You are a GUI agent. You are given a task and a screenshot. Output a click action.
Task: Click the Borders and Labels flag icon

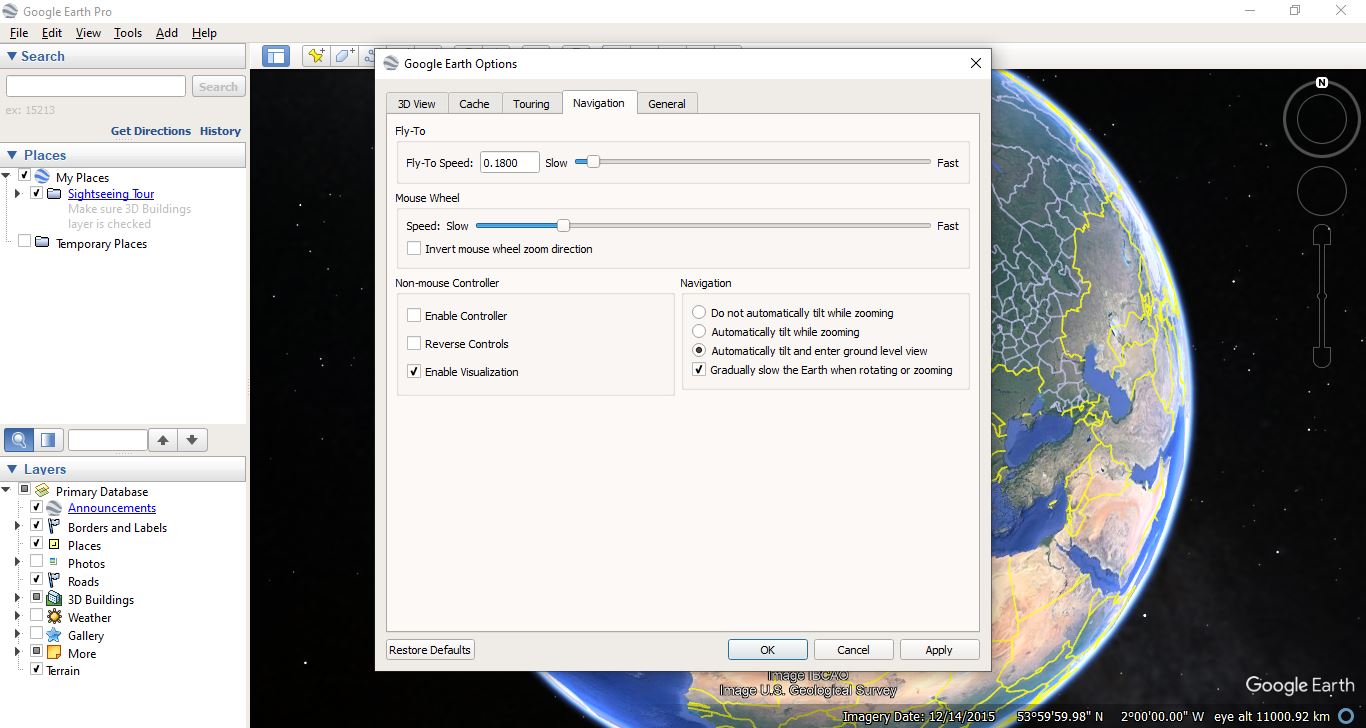[x=54, y=527]
